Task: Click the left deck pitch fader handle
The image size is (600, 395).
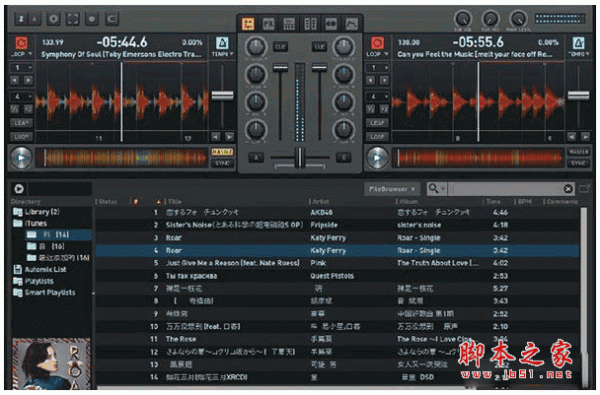Action: pyautogui.click(x=222, y=95)
